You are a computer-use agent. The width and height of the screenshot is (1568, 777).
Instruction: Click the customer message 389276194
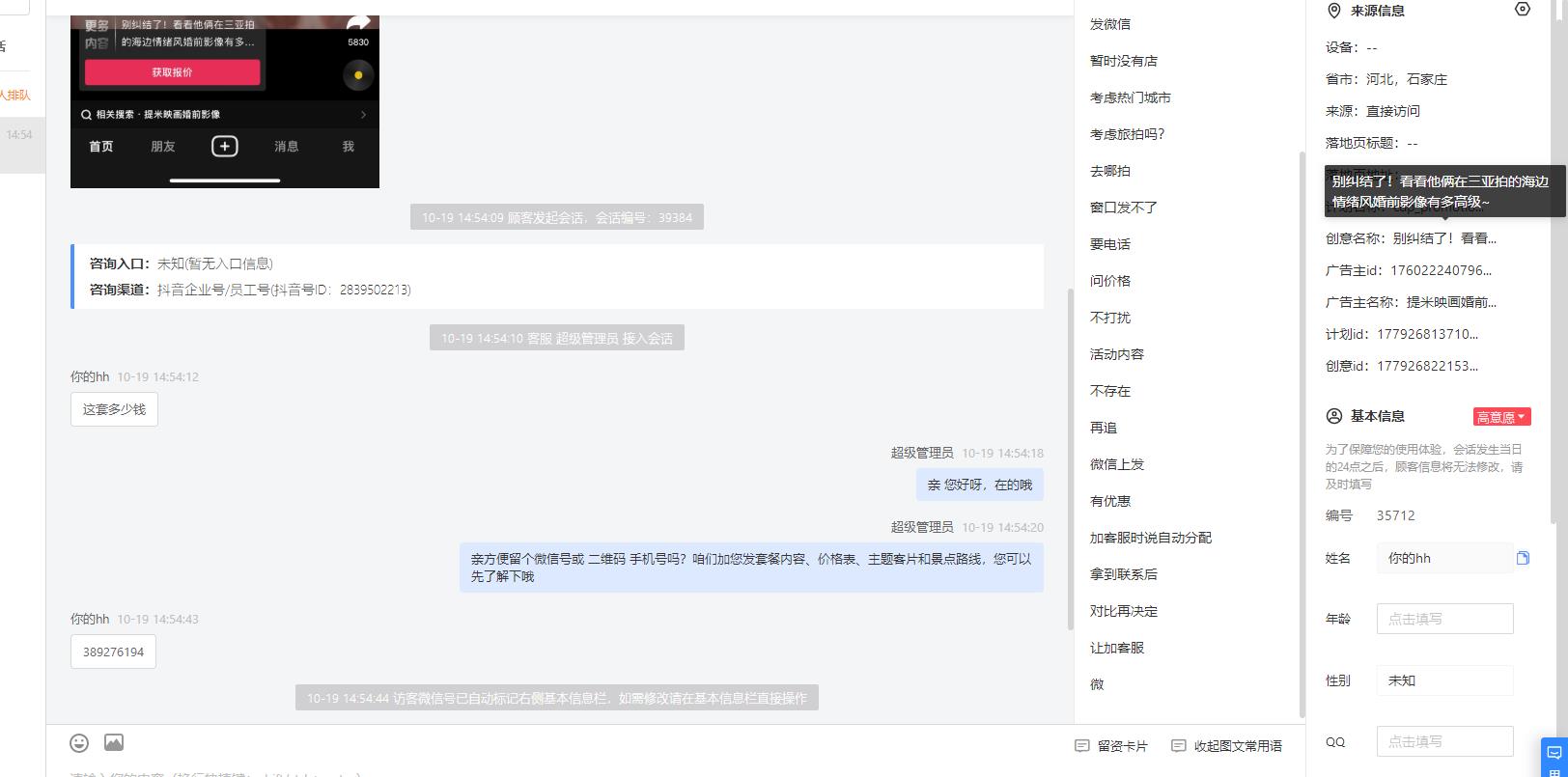[x=113, y=652]
